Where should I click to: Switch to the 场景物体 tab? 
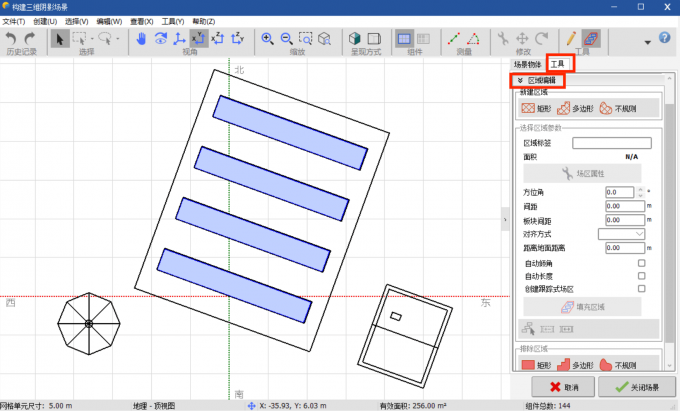527,64
